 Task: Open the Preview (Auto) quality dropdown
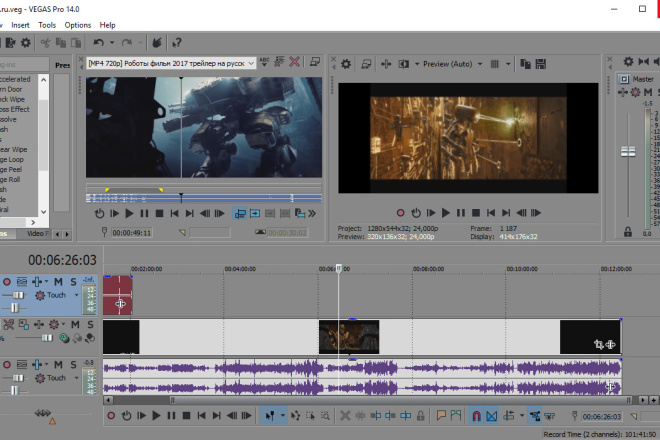(480, 64)
